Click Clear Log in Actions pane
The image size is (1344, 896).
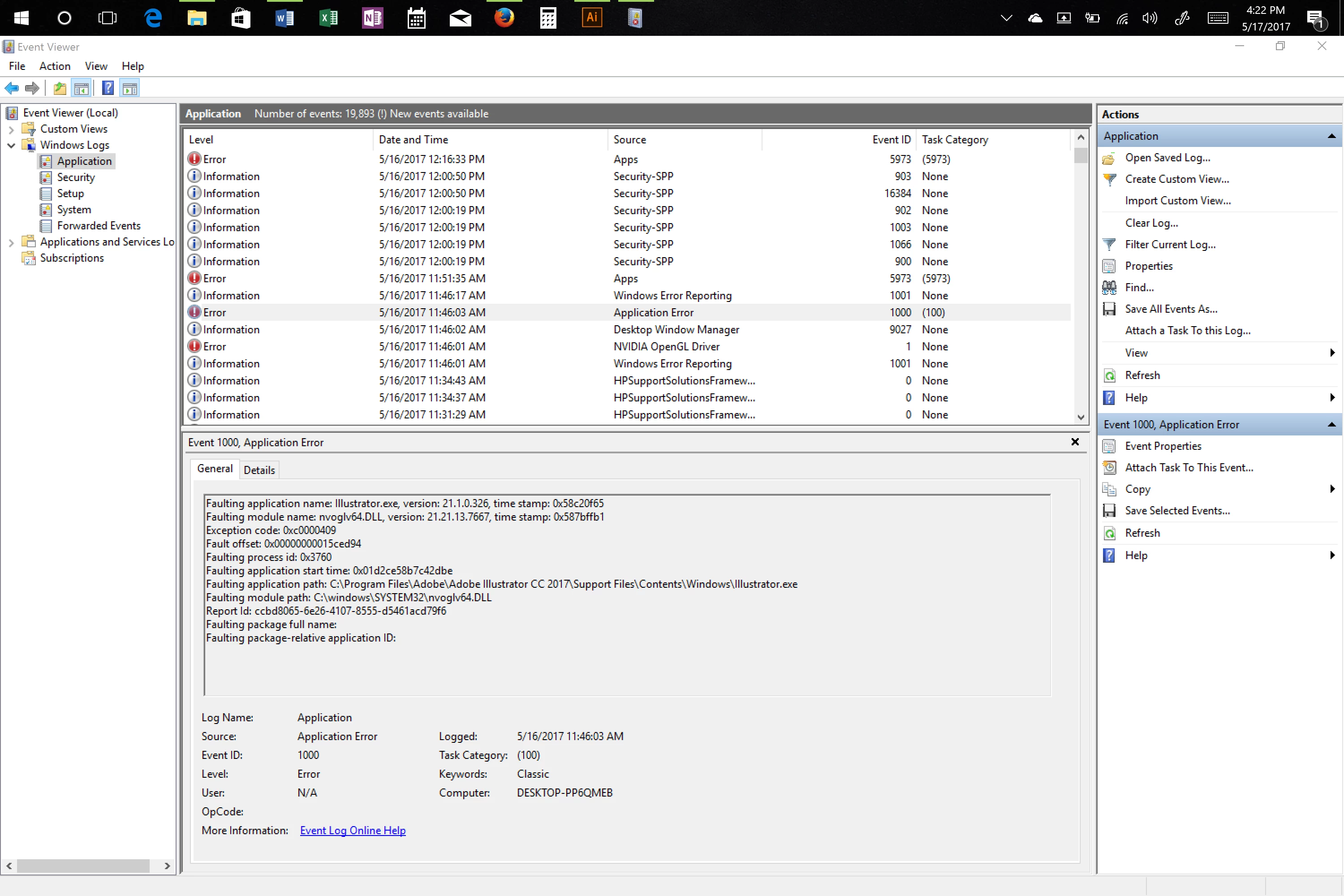coord(1151,223)
